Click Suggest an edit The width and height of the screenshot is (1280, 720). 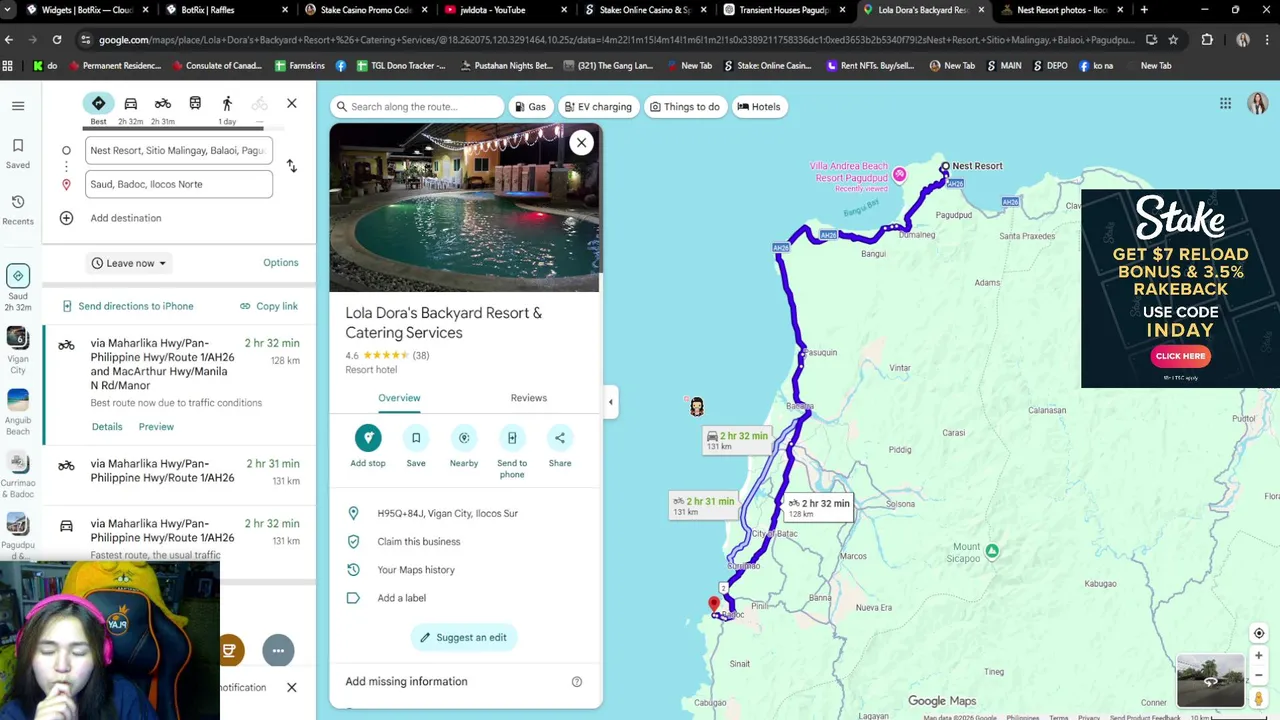tap(463, 637)
